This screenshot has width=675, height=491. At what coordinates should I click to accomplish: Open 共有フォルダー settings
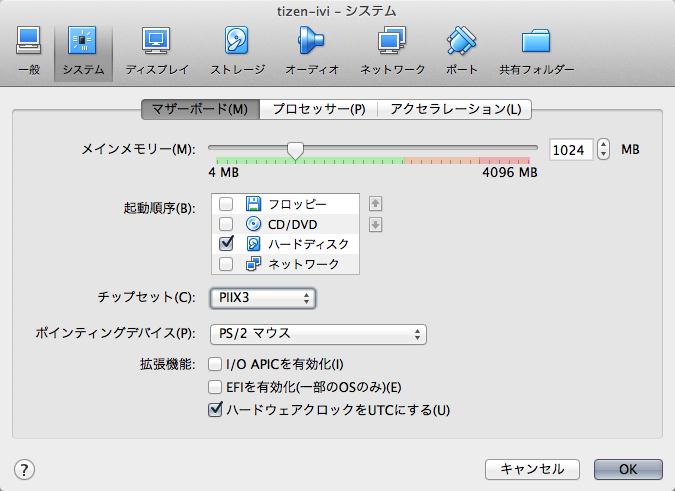(x=536, y=52)
